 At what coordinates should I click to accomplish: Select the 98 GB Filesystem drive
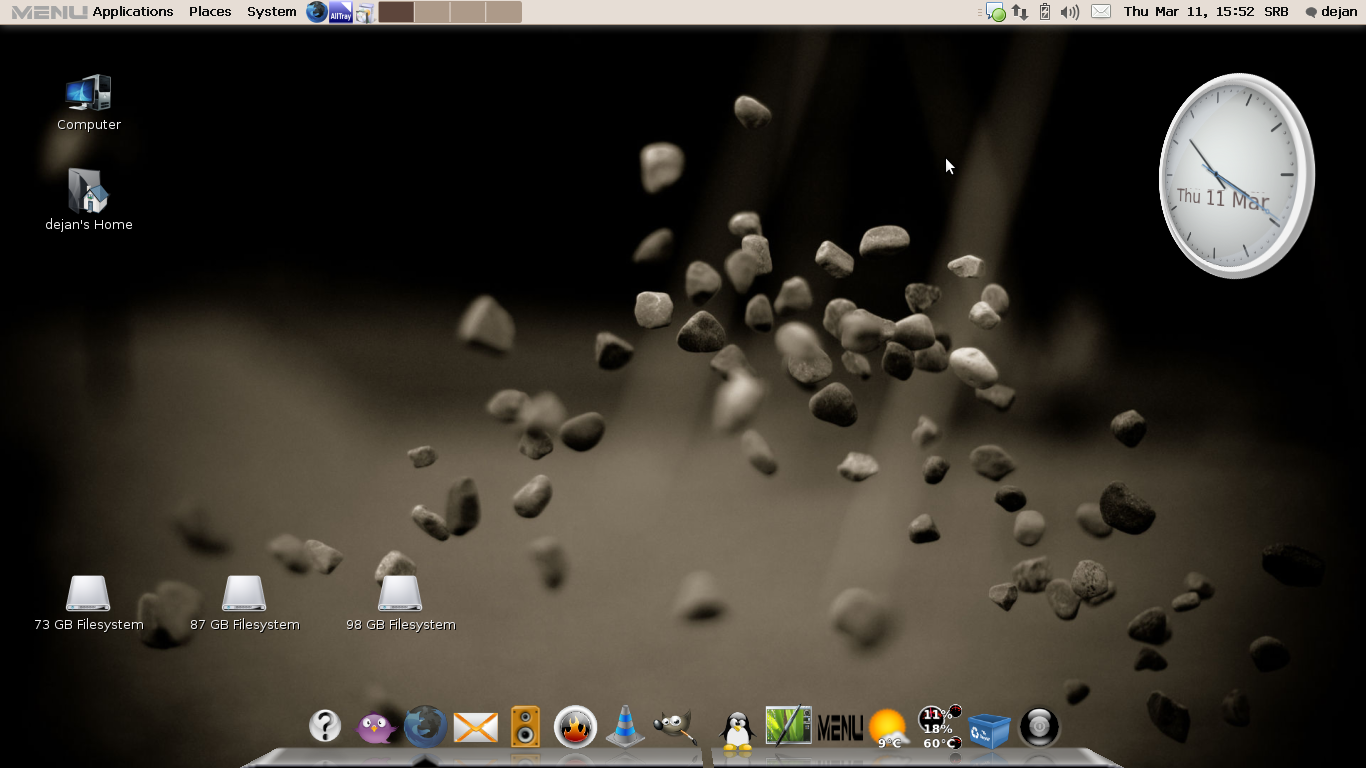401,603
